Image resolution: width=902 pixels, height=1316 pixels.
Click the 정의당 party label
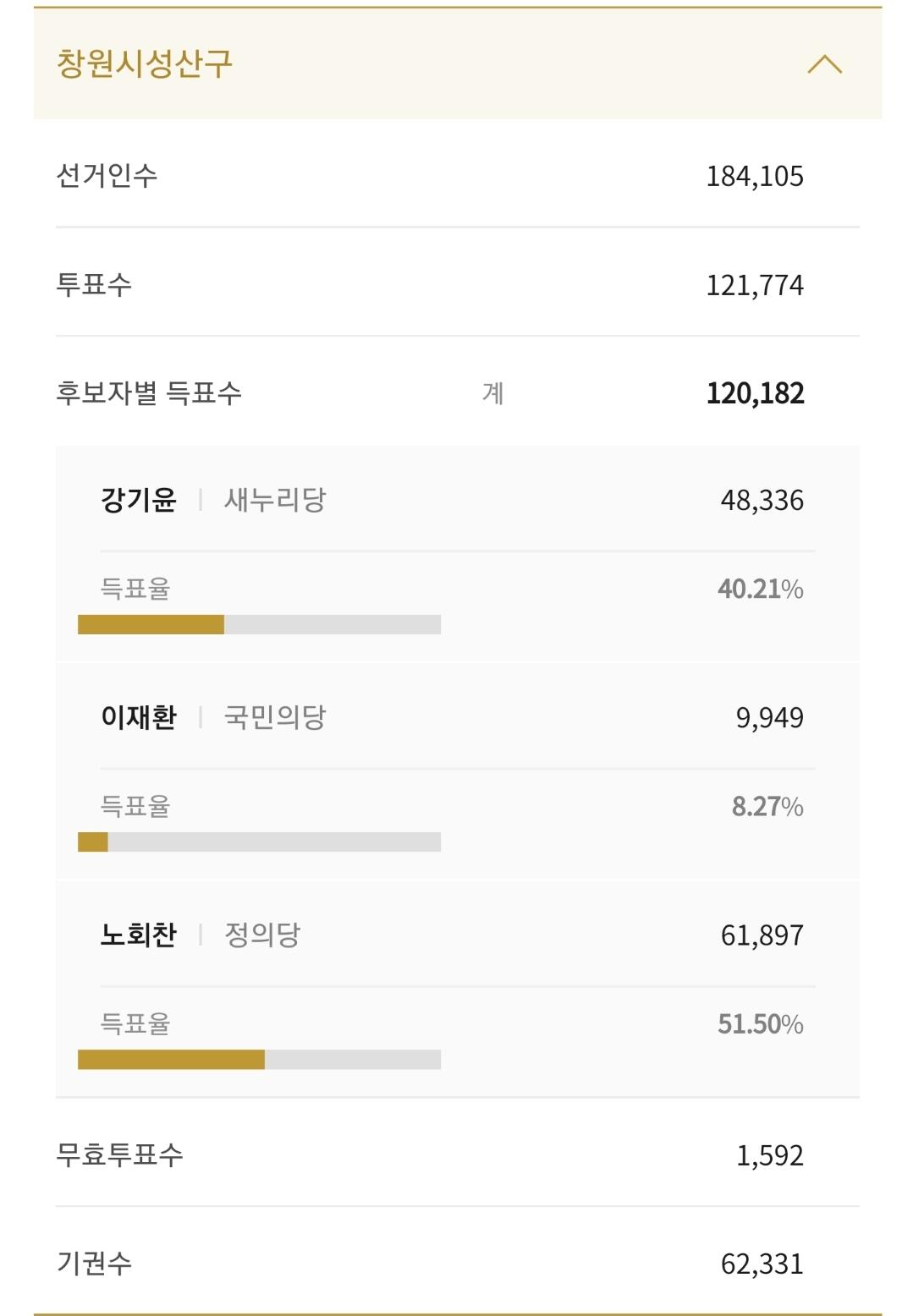(x=261, y=935)
